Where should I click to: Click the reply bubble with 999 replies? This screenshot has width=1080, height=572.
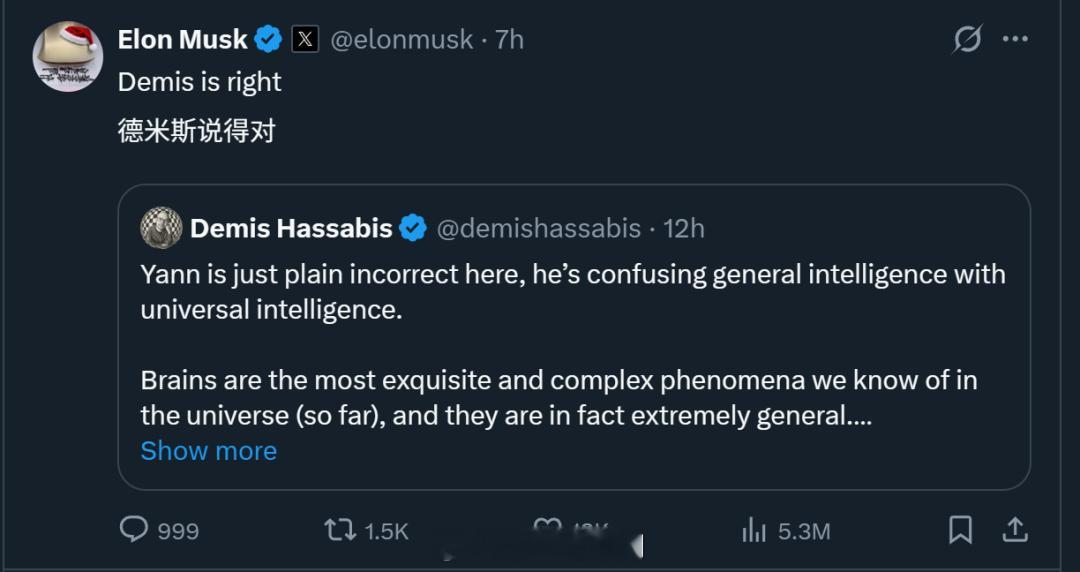click(x=134, y=529)
